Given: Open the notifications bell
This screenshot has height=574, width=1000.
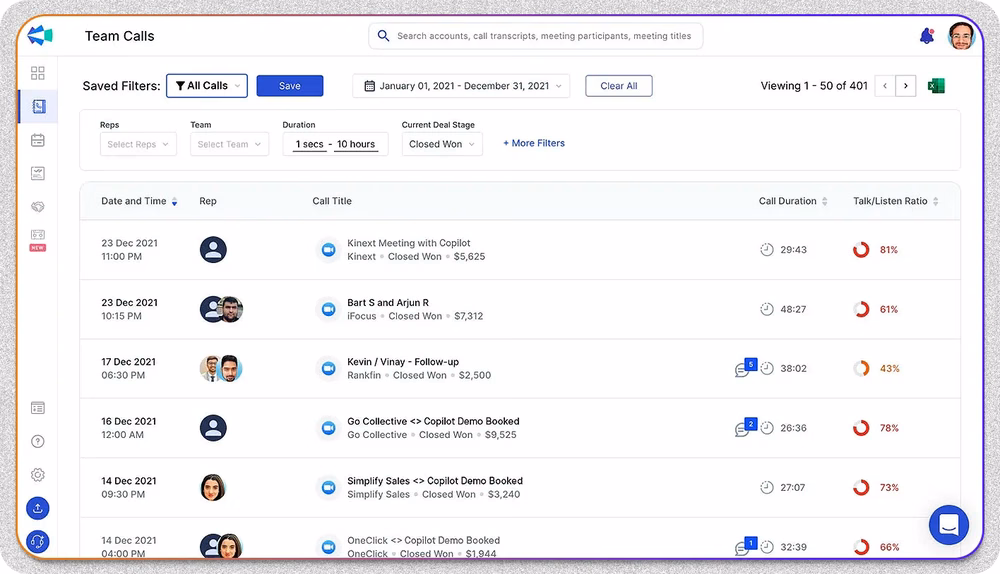Looking at the screenshot, I should pos(927,36).
